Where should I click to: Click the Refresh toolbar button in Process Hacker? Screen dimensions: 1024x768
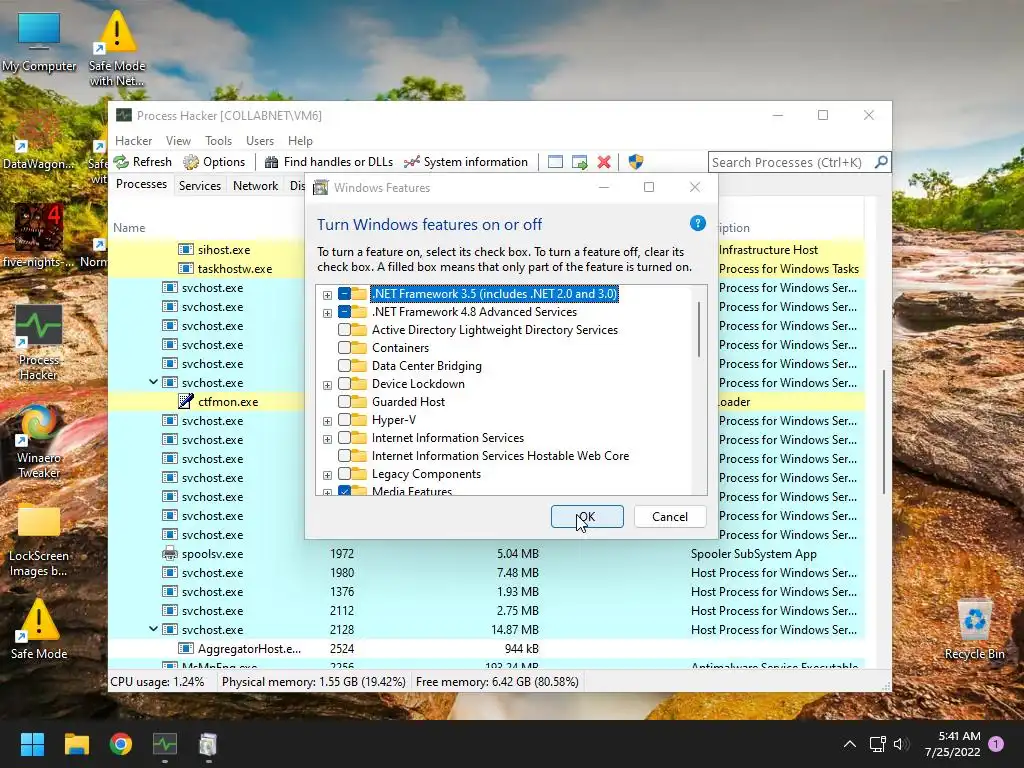143,162
